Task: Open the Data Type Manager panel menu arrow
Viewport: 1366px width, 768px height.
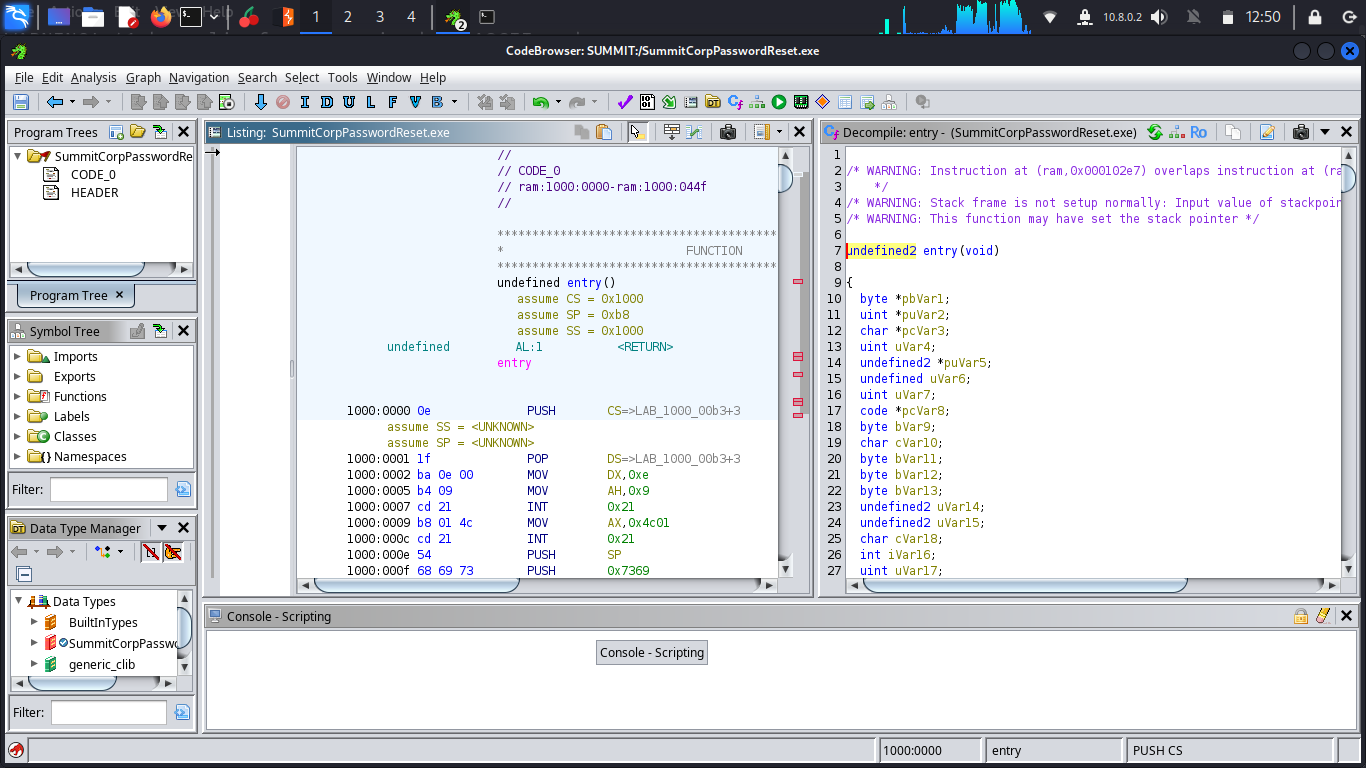Action: coord(163,528)
